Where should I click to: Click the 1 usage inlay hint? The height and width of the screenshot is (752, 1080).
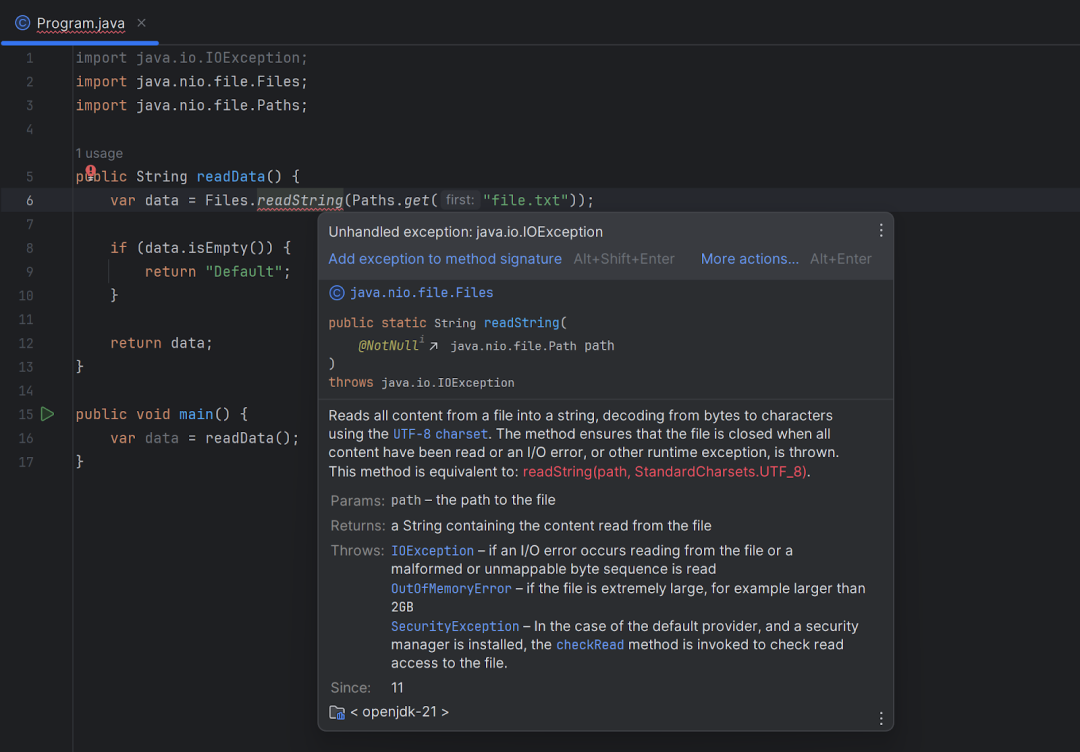pos(99,154)
